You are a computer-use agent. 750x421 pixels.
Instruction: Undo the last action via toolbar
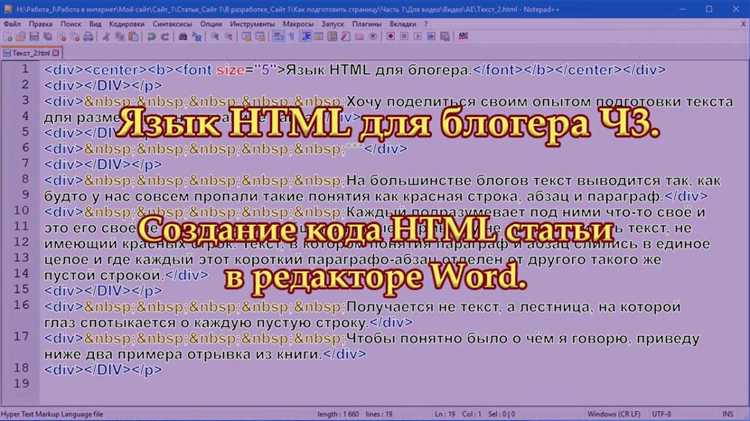click(x=151, y=36)
